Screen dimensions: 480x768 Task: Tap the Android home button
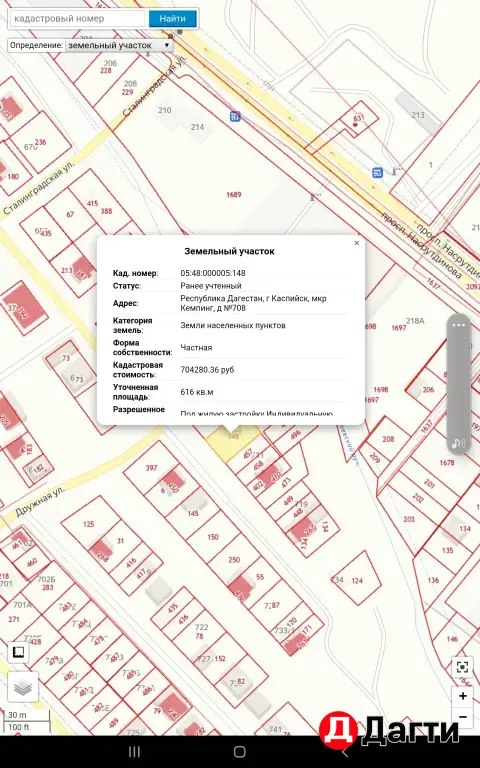[240, 751]
